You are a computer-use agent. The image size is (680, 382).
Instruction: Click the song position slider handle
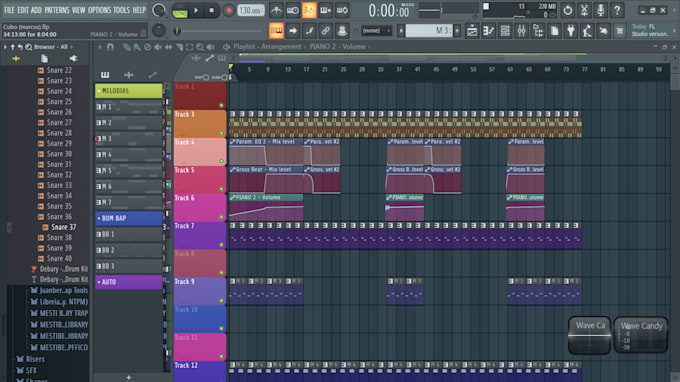[x=177, y=31]
